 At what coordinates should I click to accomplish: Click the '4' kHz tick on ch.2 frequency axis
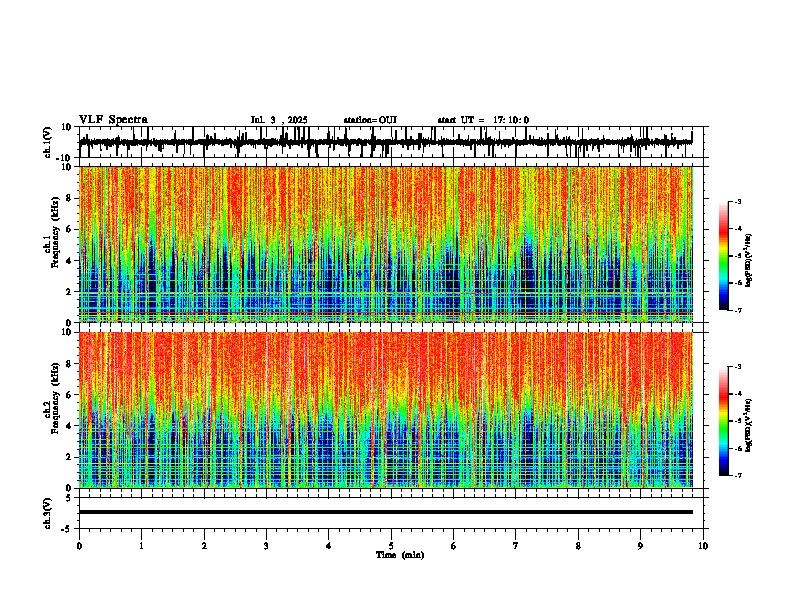(x=69, y=426)
